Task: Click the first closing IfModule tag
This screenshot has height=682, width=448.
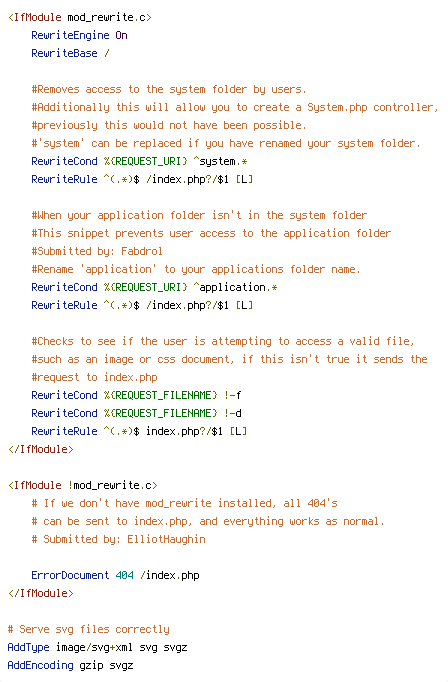Action: 41,449
